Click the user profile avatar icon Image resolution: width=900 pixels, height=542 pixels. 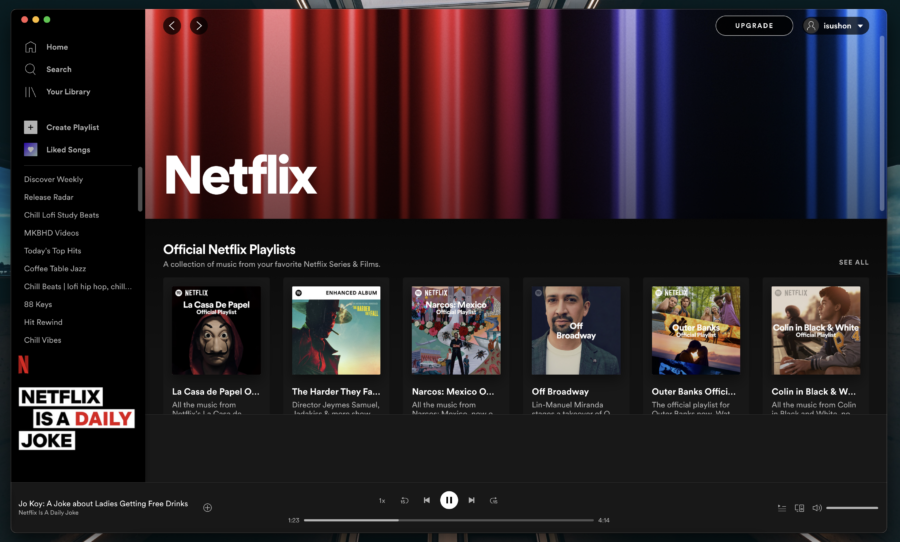(811, 26)
